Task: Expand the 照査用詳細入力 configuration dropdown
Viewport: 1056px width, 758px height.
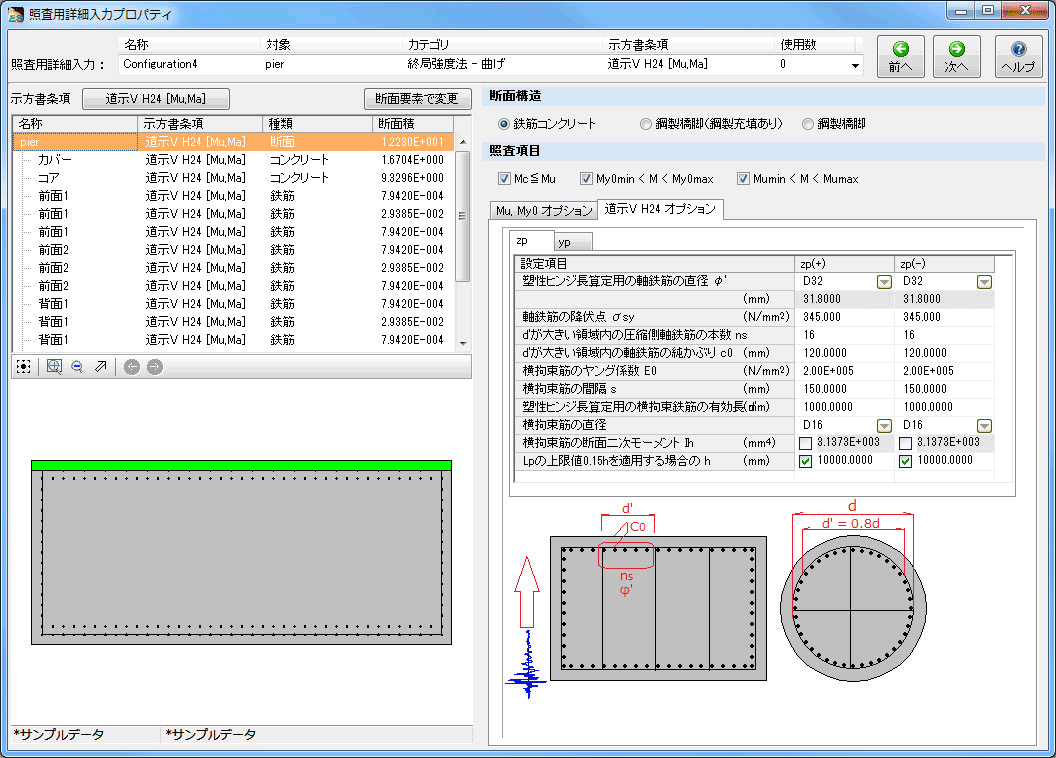Action: 855,65
